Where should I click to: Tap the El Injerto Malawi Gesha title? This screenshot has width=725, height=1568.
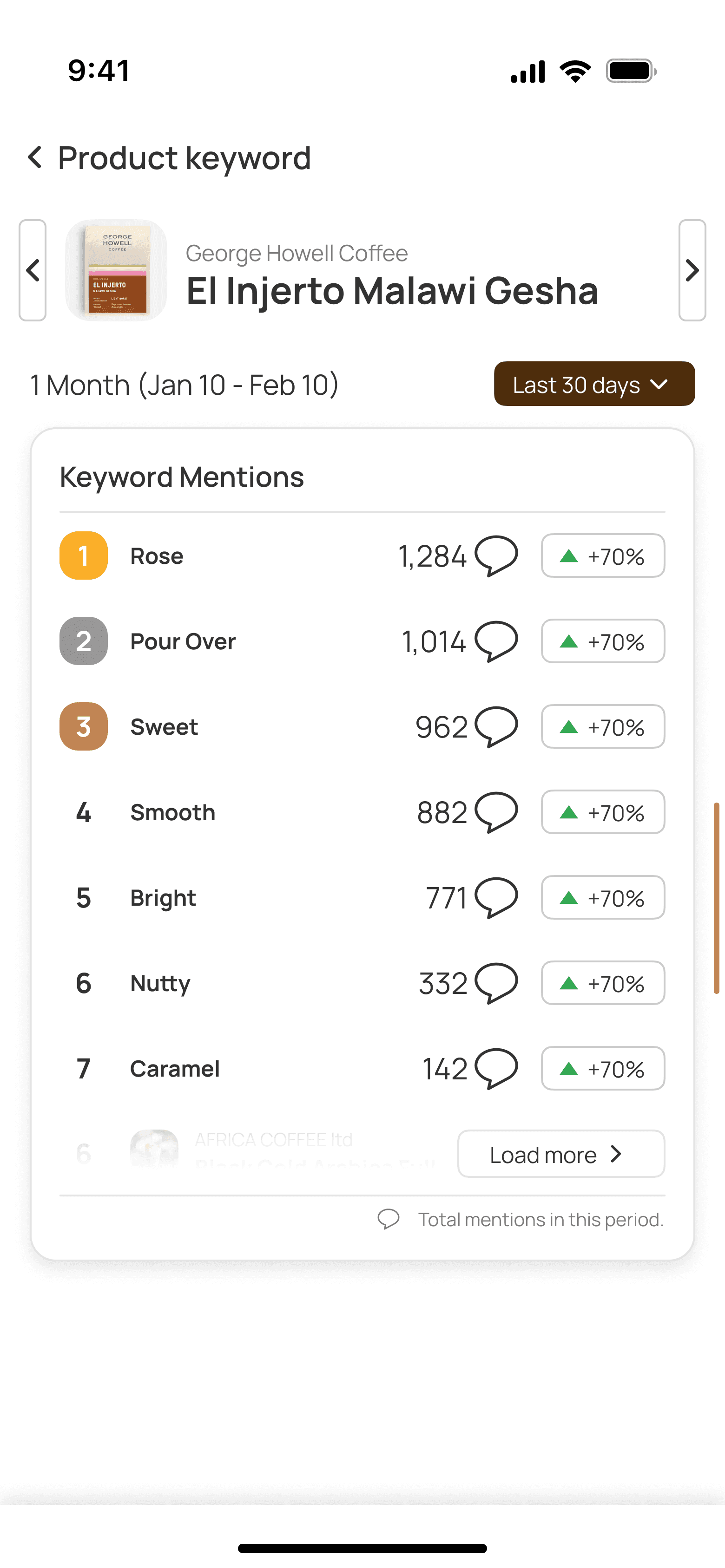[392, 290]
